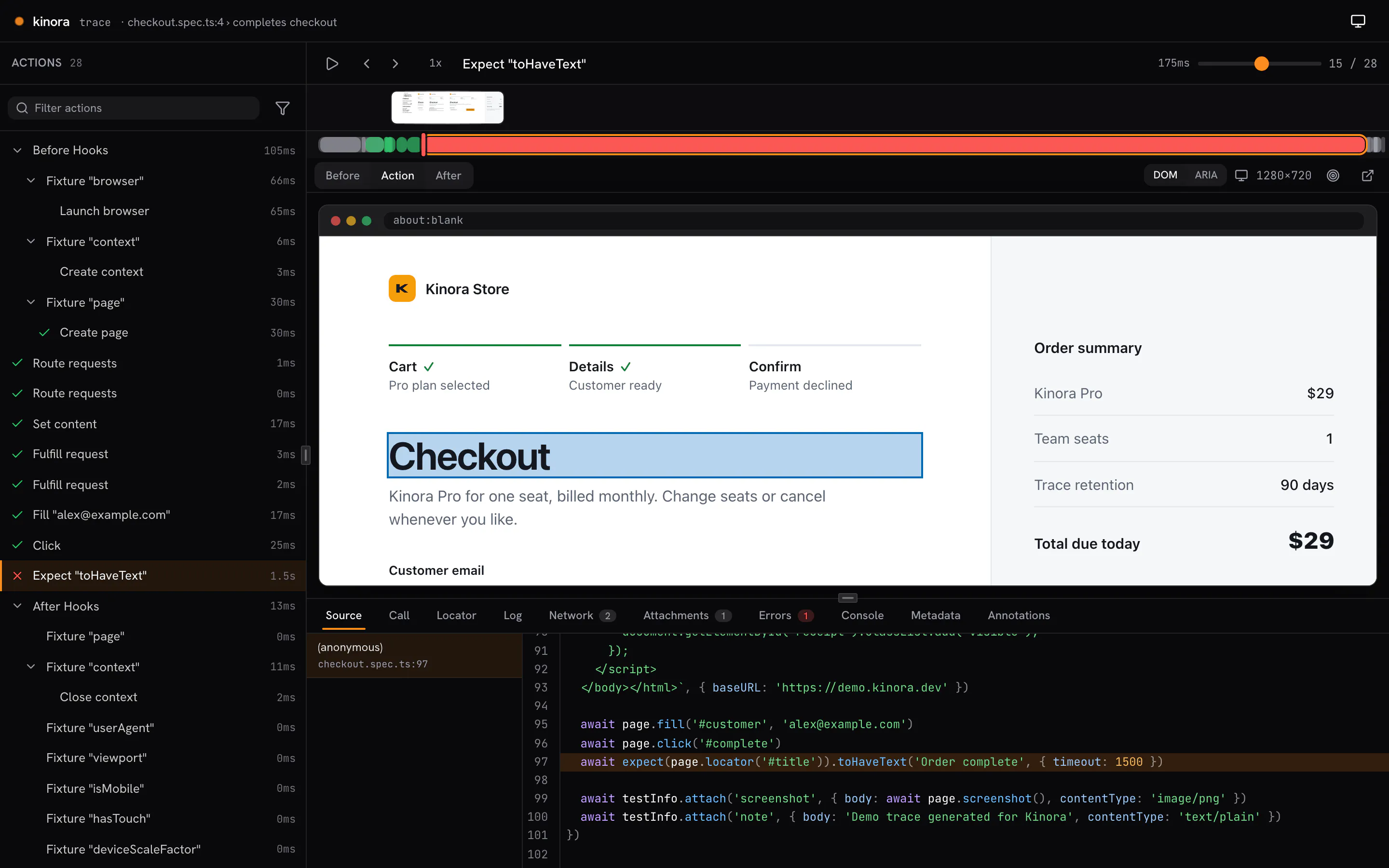Screen dimensions: 1389x868
Task: Select the Set content action
Action: click(x=153, y=424)
